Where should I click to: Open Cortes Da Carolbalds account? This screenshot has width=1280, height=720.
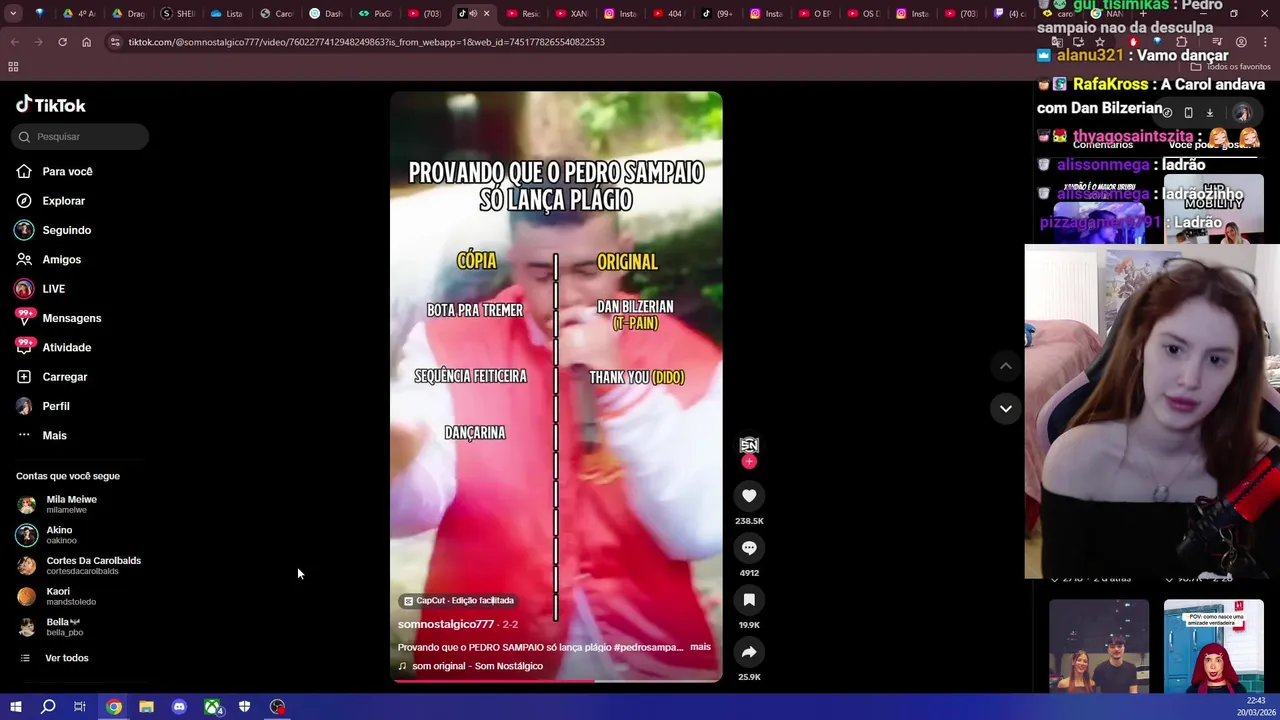click(79, 565)
